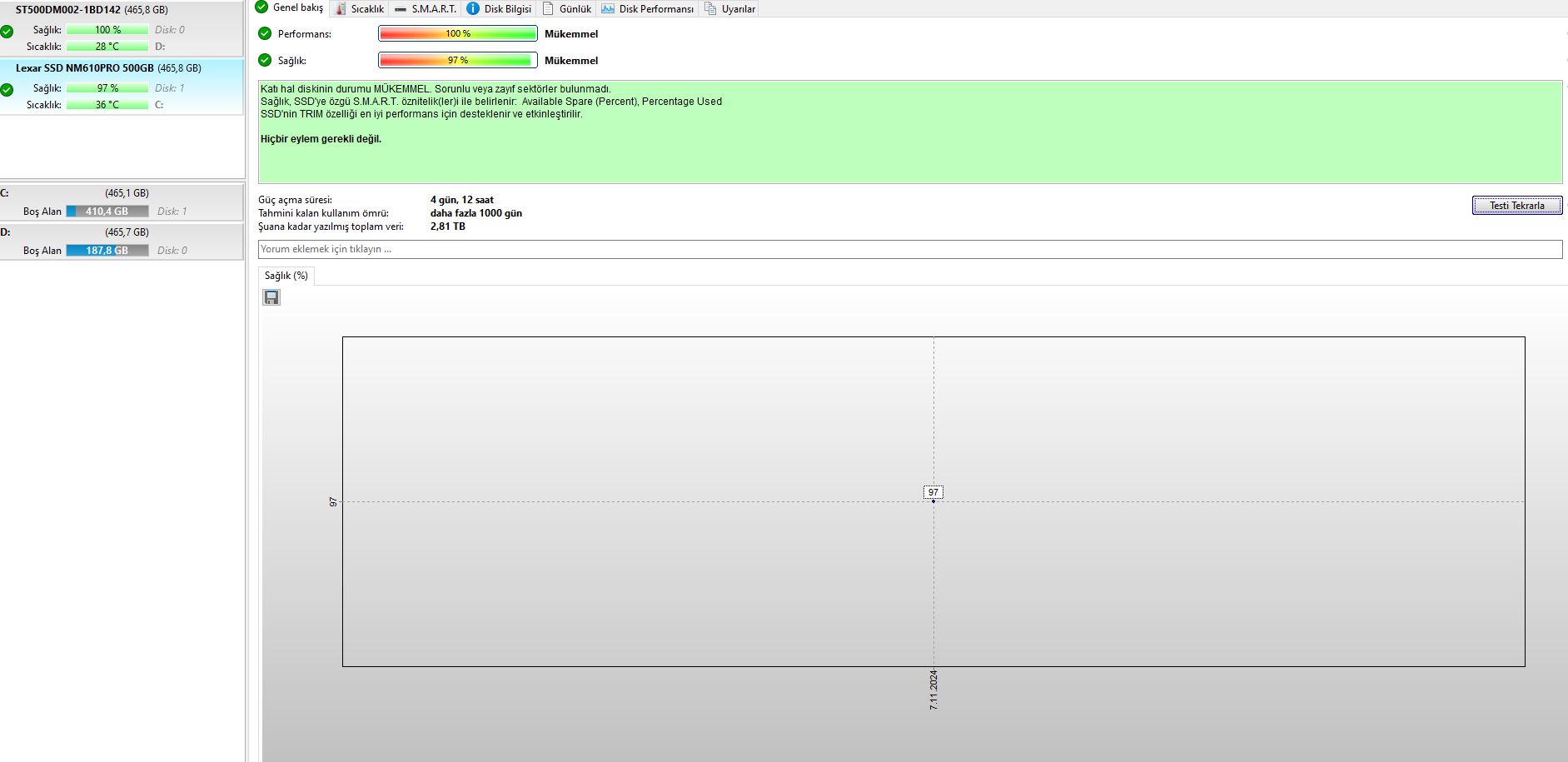
Task: Click the D: volume size (465,7 GB)
Action: coord(127,232)
